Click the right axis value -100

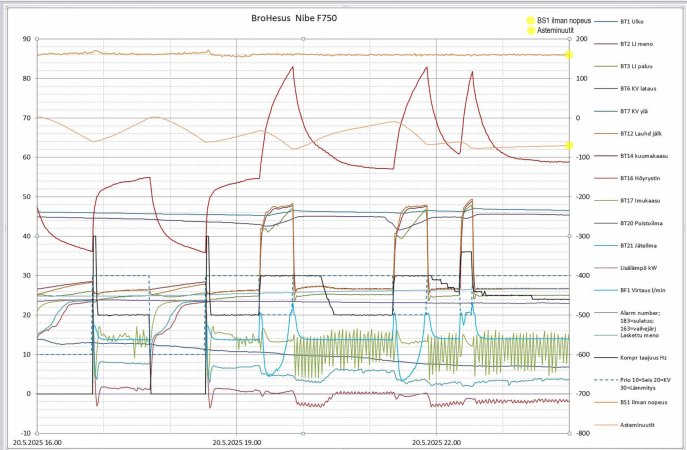pyautogui.click(x=582, y=157)
